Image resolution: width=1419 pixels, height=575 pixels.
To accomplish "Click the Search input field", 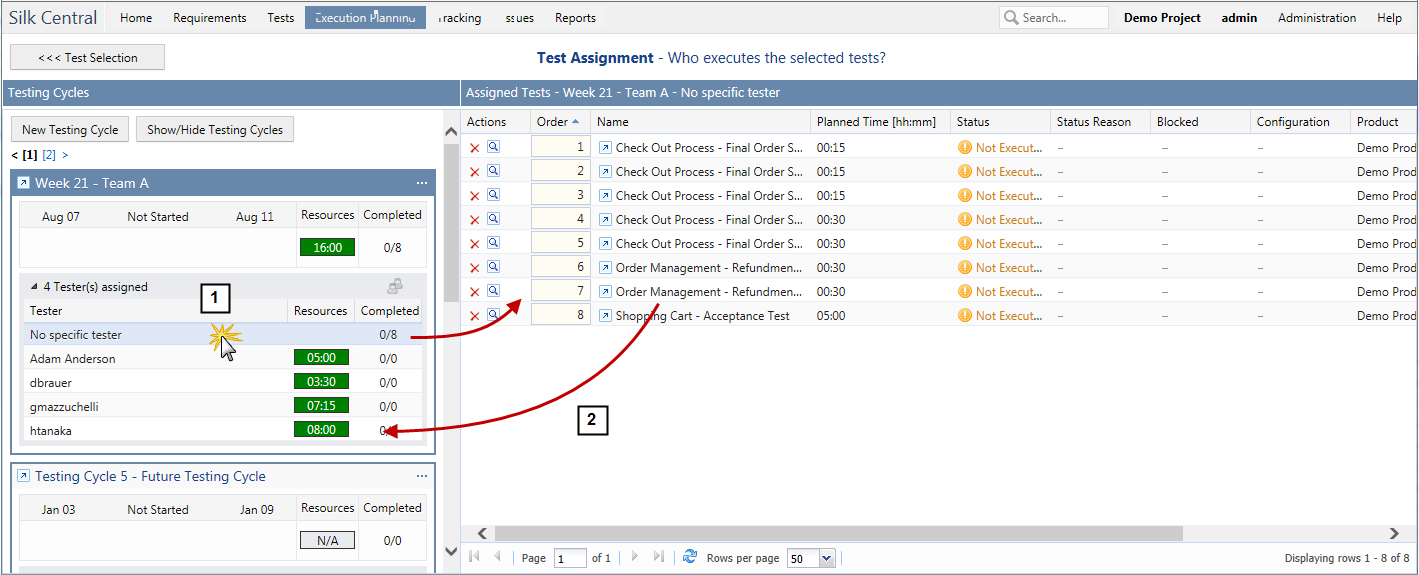I will [1062, 18].
